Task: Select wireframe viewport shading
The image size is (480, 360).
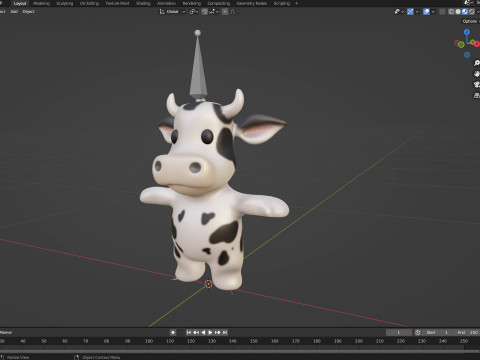Action: [x=451, y=12]
